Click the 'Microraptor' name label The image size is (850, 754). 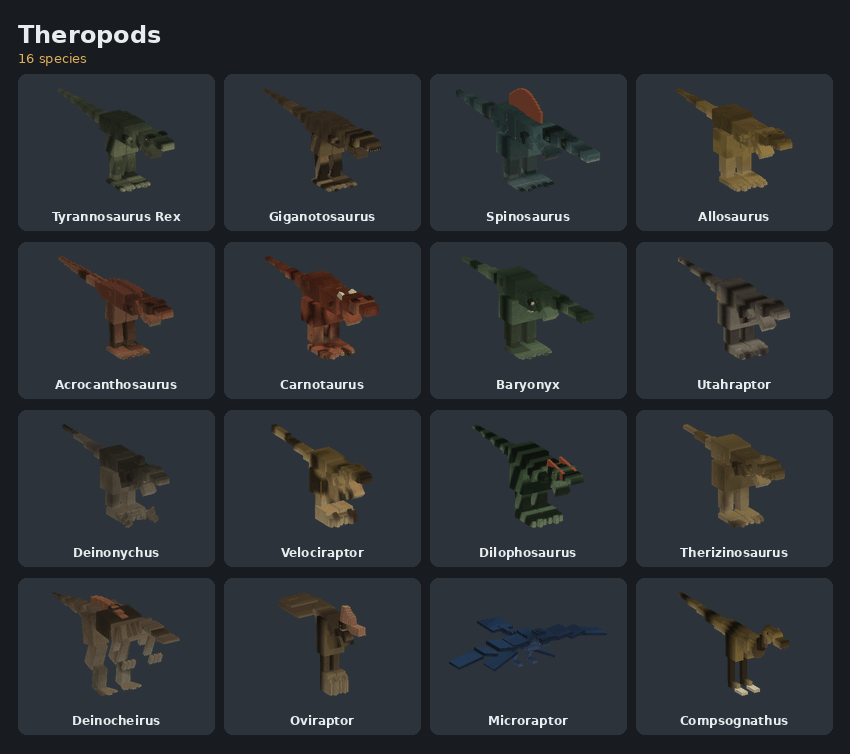click(528, 721)
